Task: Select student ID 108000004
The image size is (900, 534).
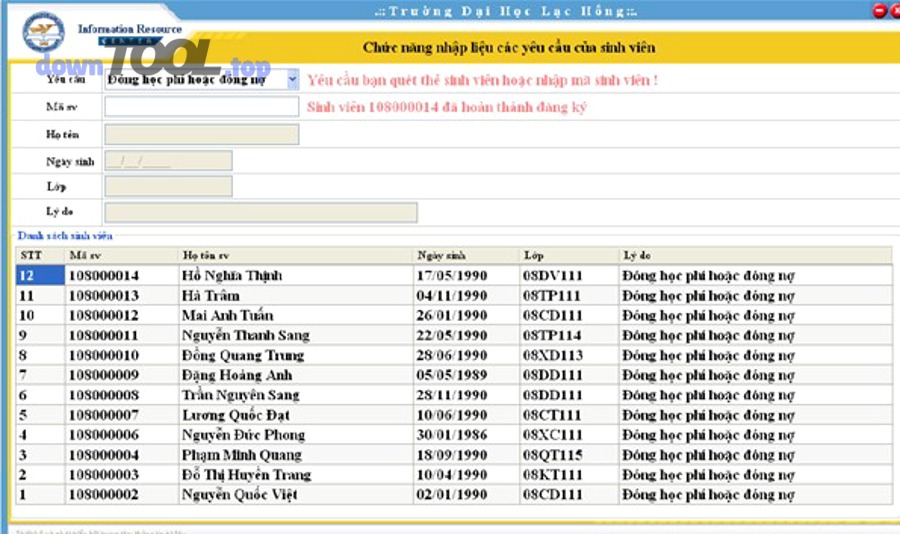Action: point(104,455)
